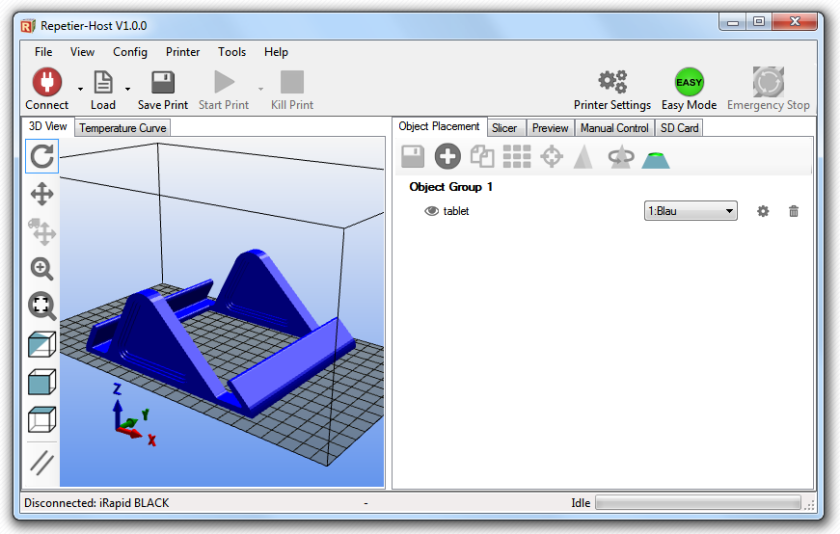Select the move viewpoint tool

pos(42,194)
